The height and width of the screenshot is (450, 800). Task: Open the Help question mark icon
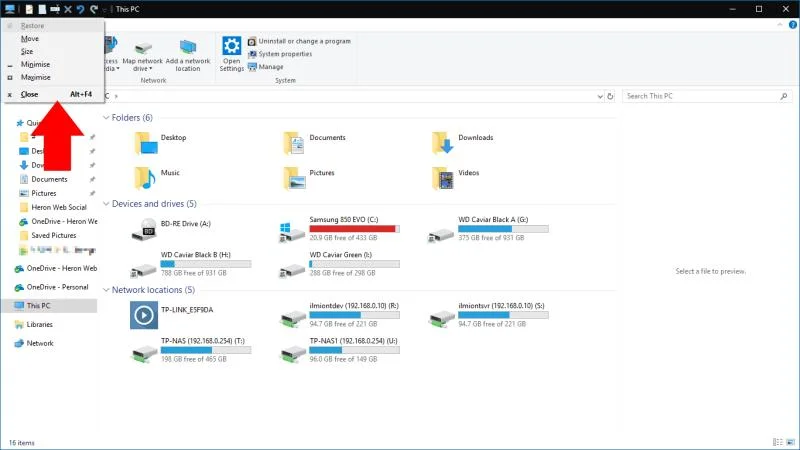tap(793, 24)
